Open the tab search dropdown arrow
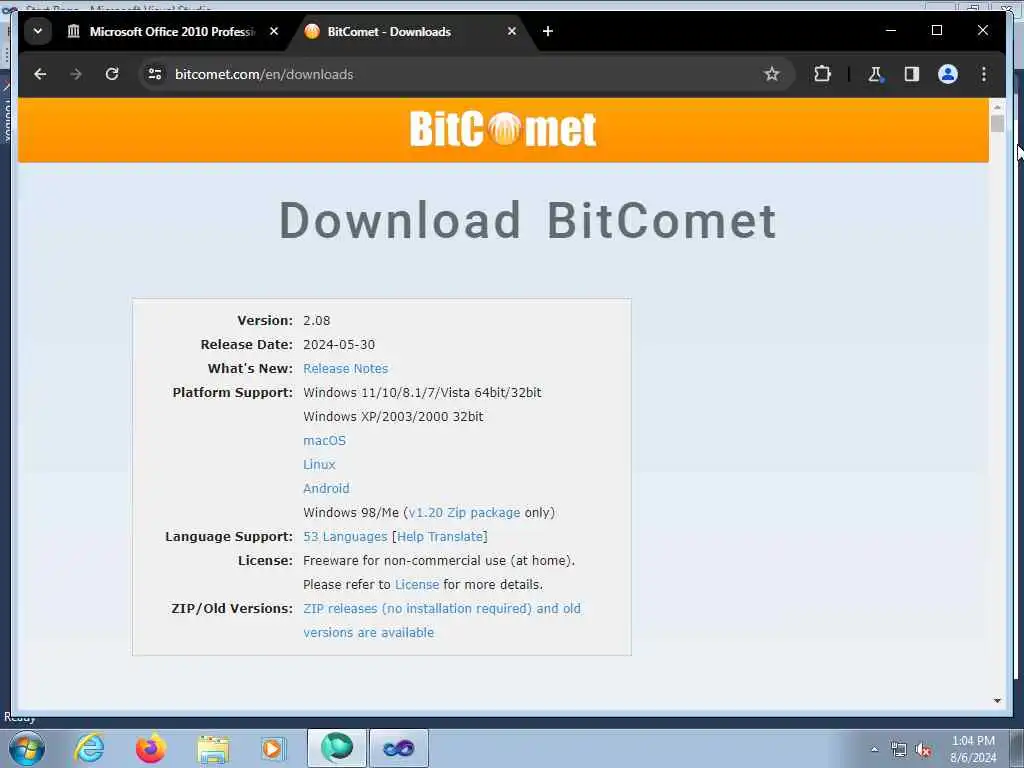1024x768 pixels. pyautogui.click(x=38, y=31)
